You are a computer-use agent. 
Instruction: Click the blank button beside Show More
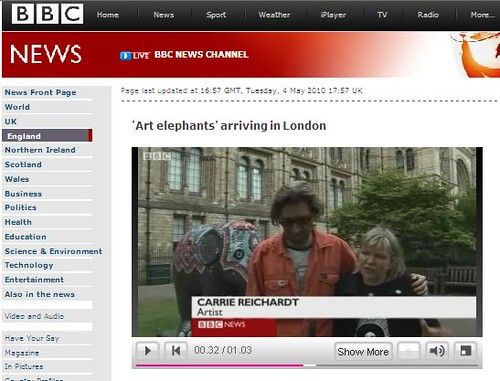[409, 352]
